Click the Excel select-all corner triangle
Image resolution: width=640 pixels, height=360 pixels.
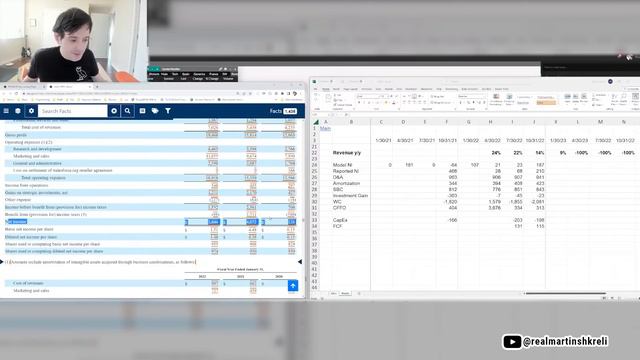coord(316,122)
